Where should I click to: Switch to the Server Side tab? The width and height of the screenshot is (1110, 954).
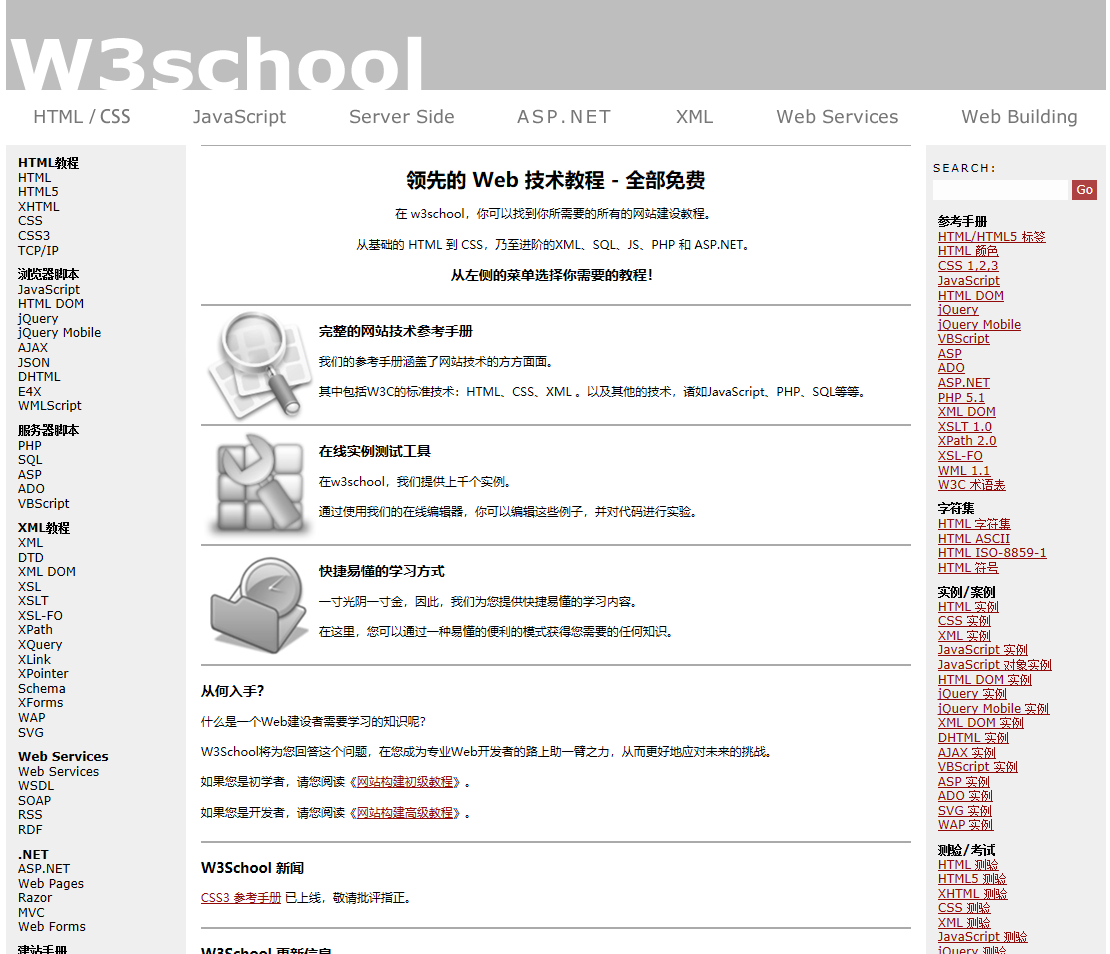coord(401,117)
